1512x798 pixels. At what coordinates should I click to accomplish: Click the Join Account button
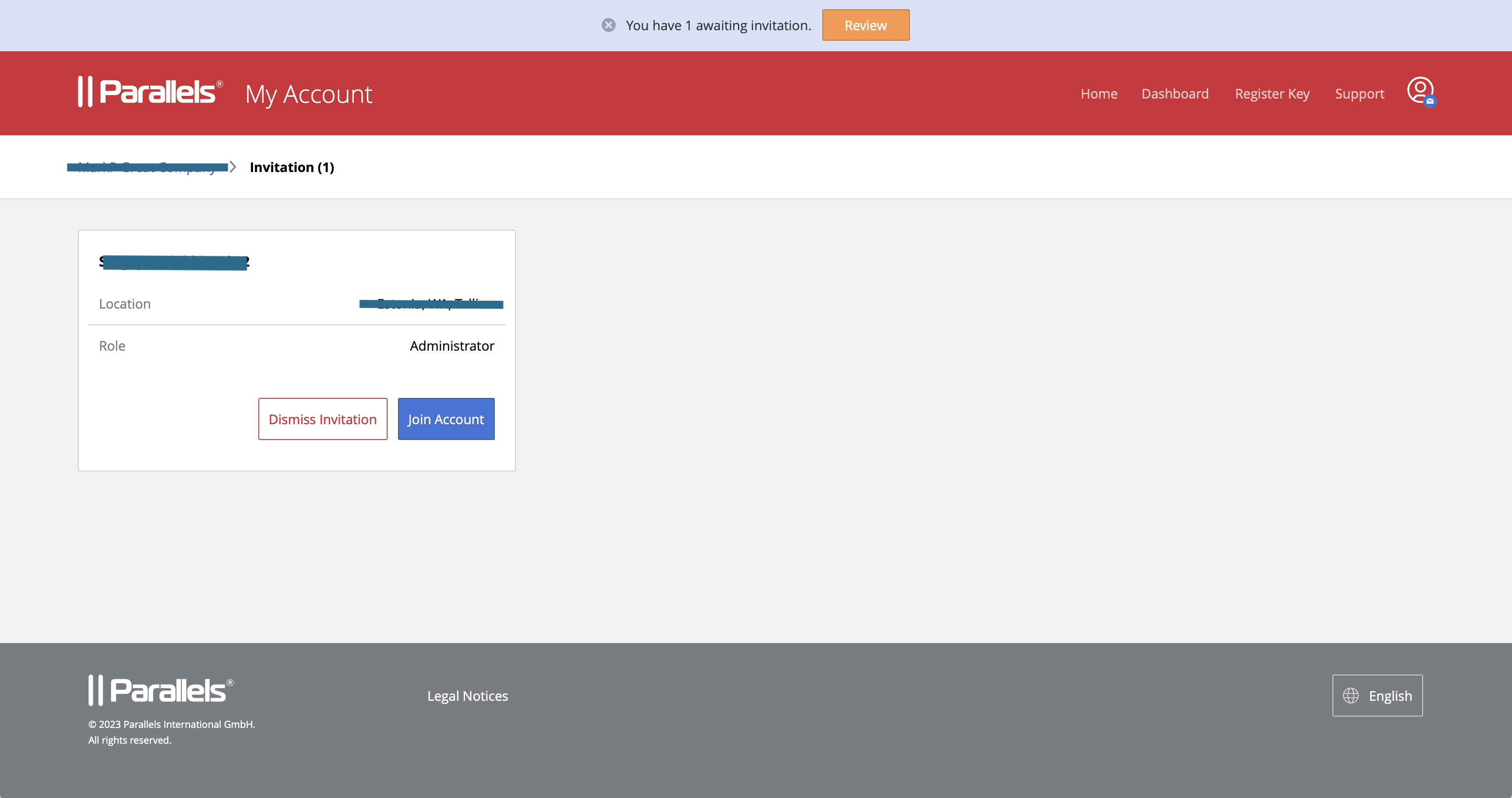point(446,419)
